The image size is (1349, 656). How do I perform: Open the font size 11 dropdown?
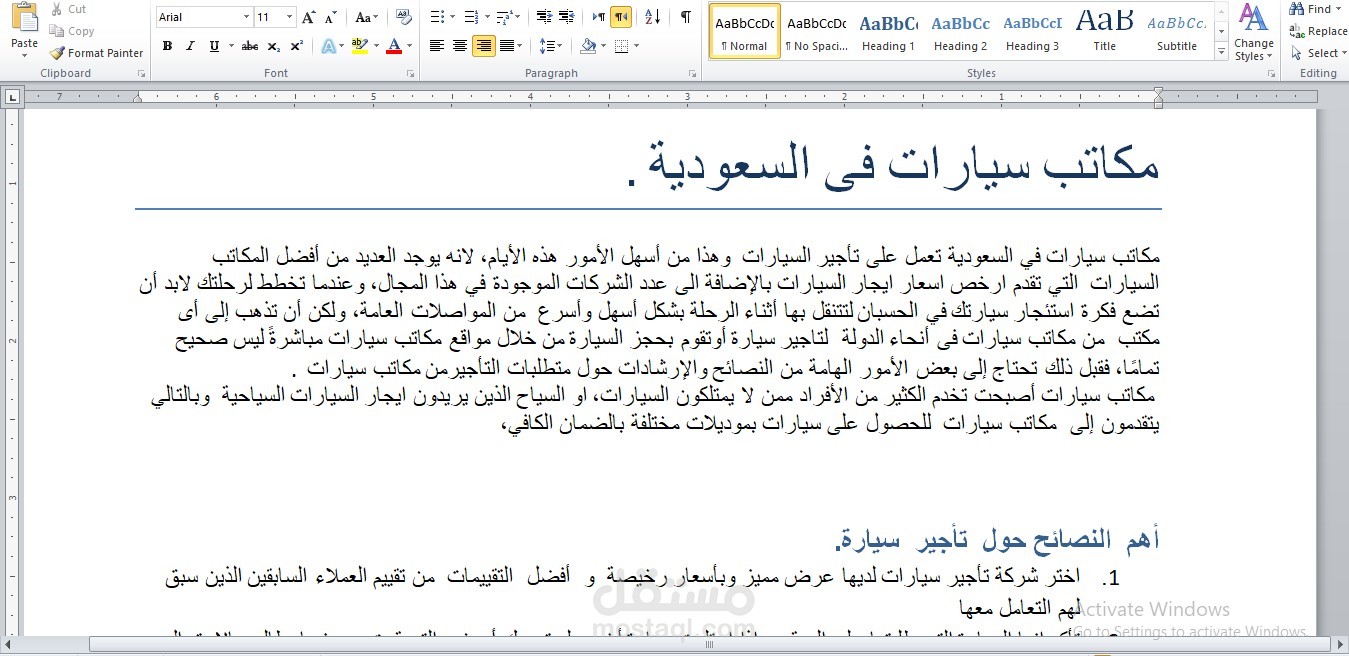pos(290,17)
